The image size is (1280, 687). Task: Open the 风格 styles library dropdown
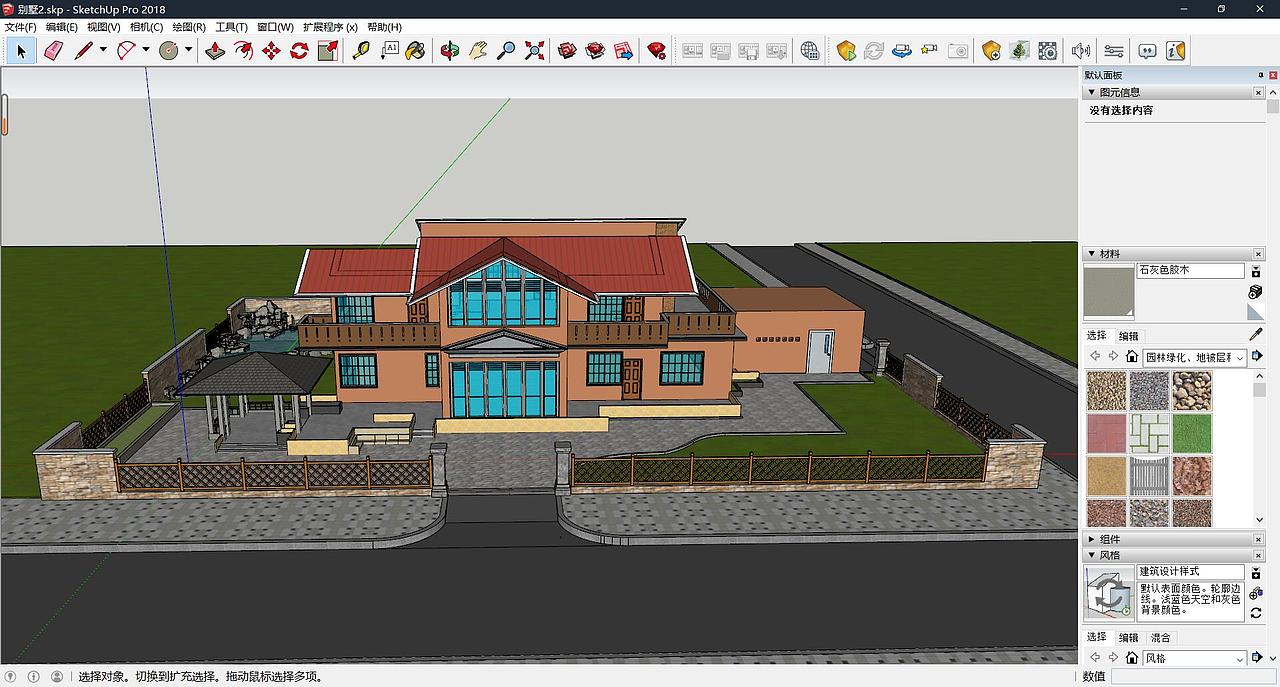click(x=1195, y=658)
